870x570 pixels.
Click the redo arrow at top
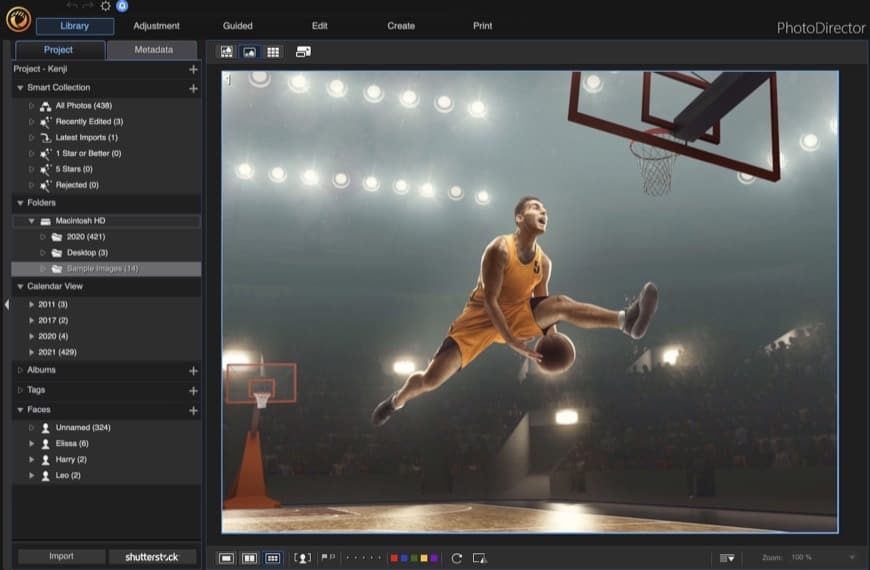[x=88, y=6]
